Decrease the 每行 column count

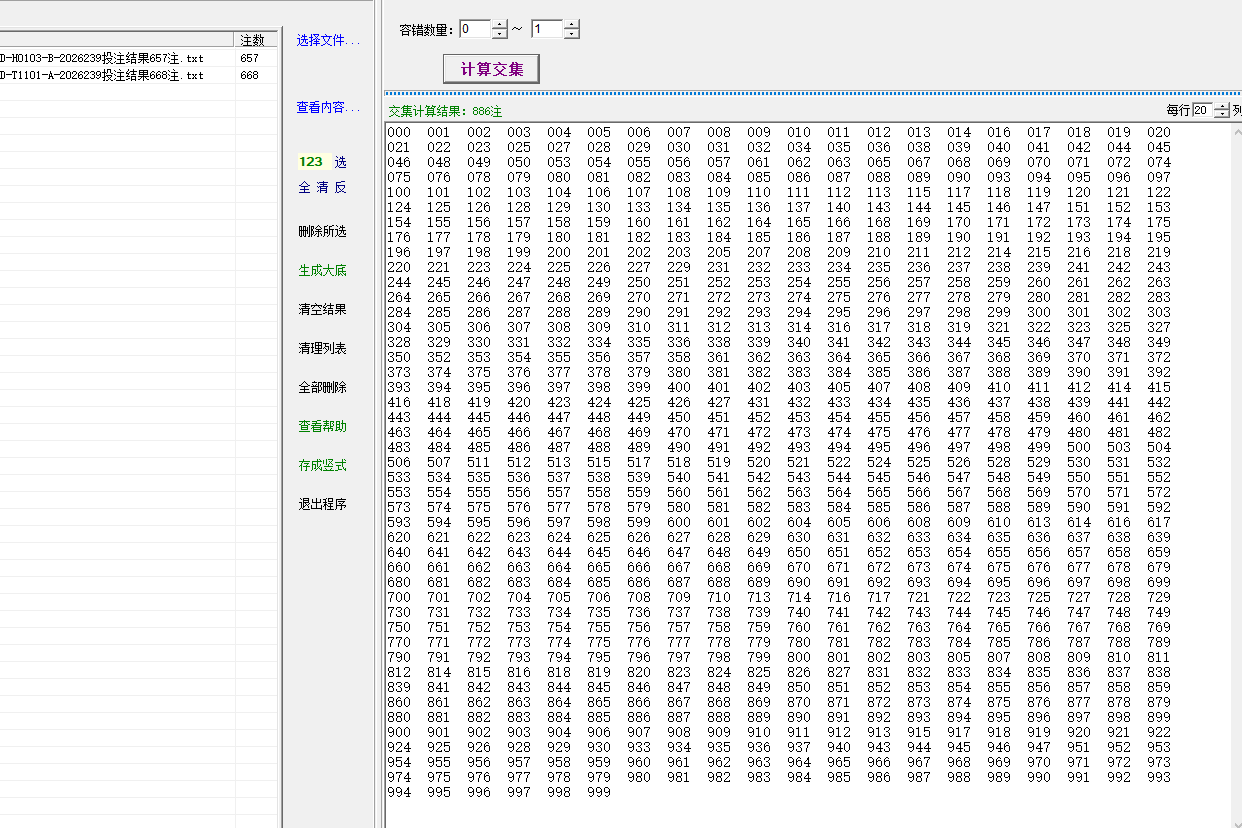(x=1222, y=114)
